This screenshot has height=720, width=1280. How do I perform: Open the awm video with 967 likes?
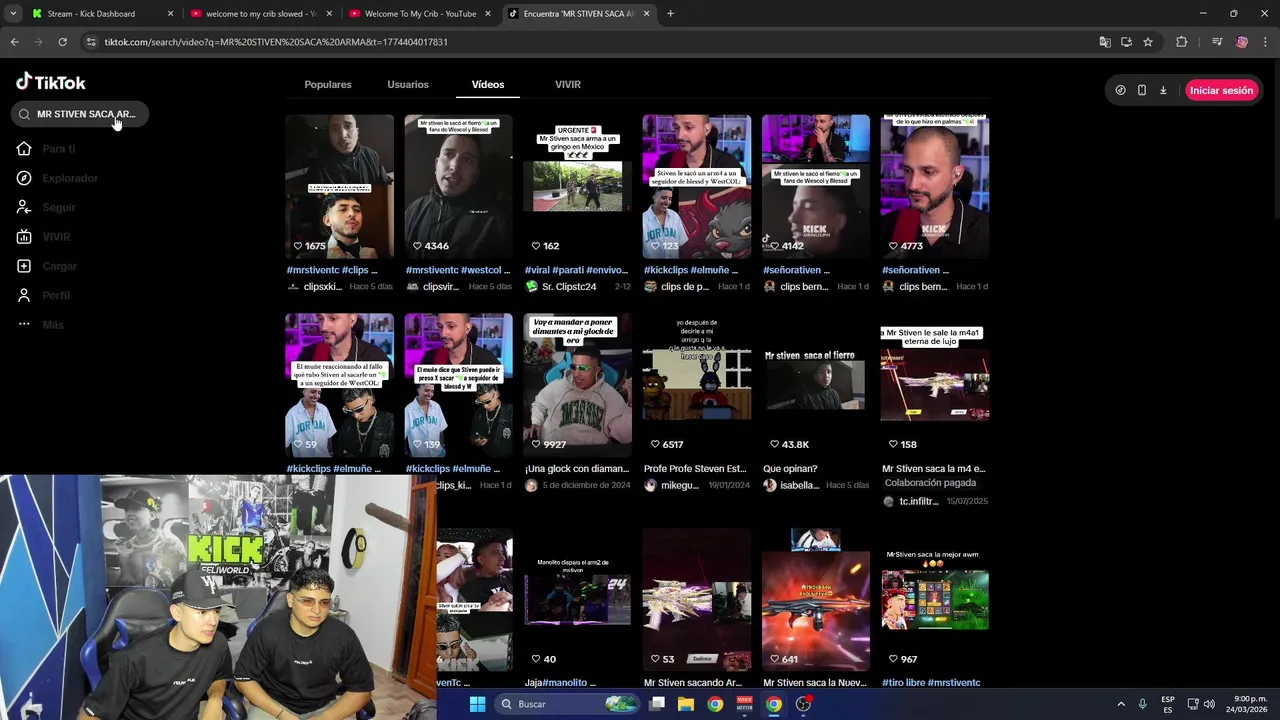click(935, 601)
